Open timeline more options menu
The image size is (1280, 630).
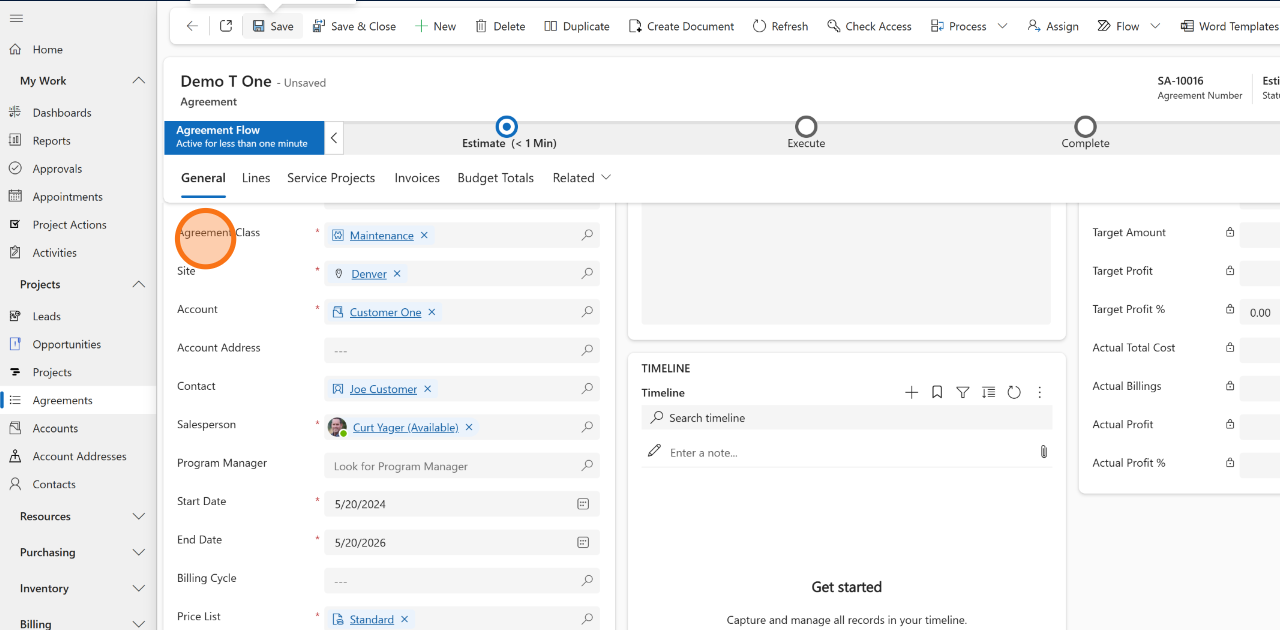[x=1040, y=393]
